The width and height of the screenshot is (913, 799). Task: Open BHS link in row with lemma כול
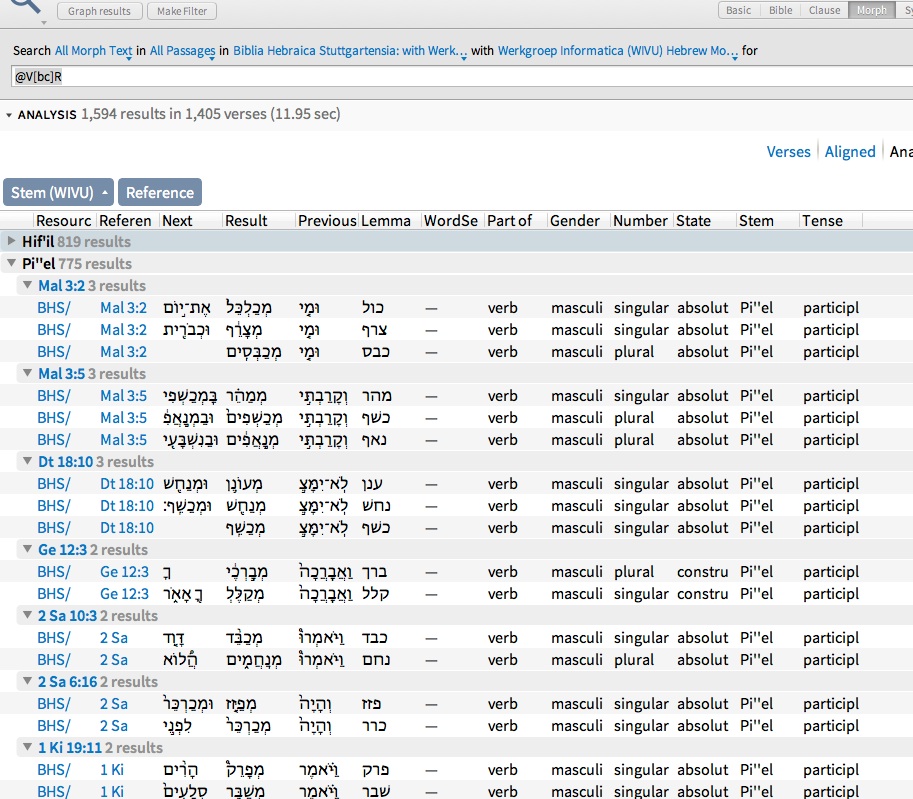tap(54, 307)
